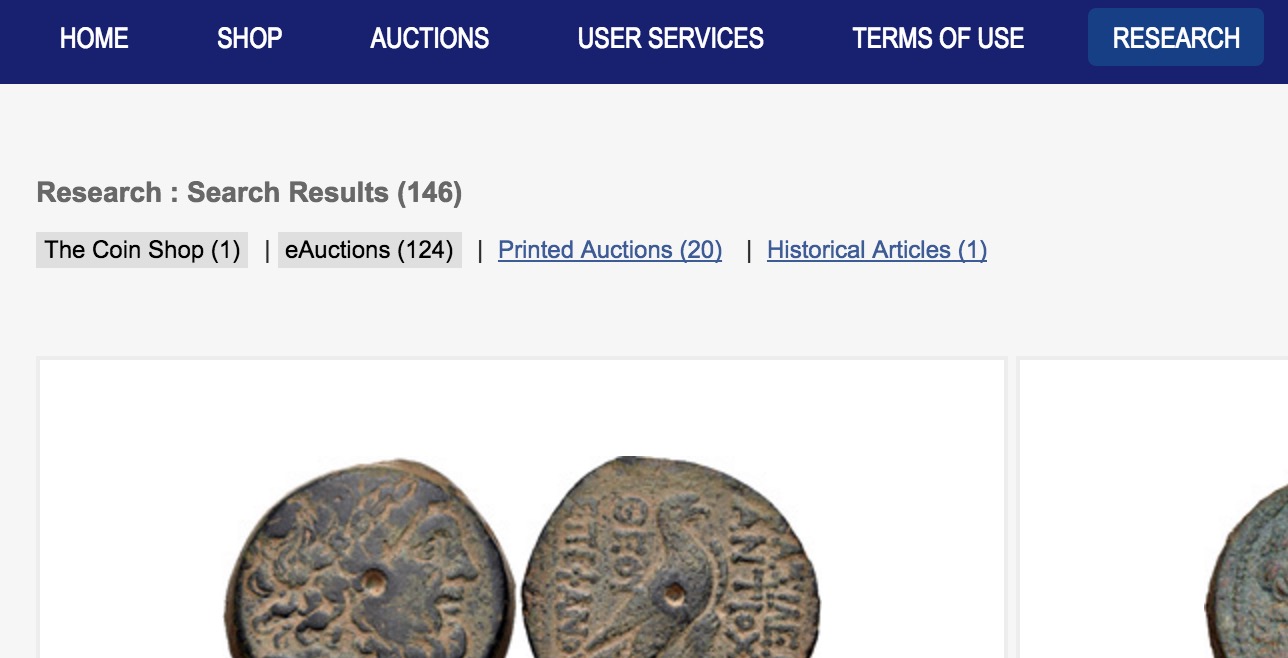Click the highlighted RESEARCH nav button
This screenshot has width=1288, height=658.
point(1175,38)
